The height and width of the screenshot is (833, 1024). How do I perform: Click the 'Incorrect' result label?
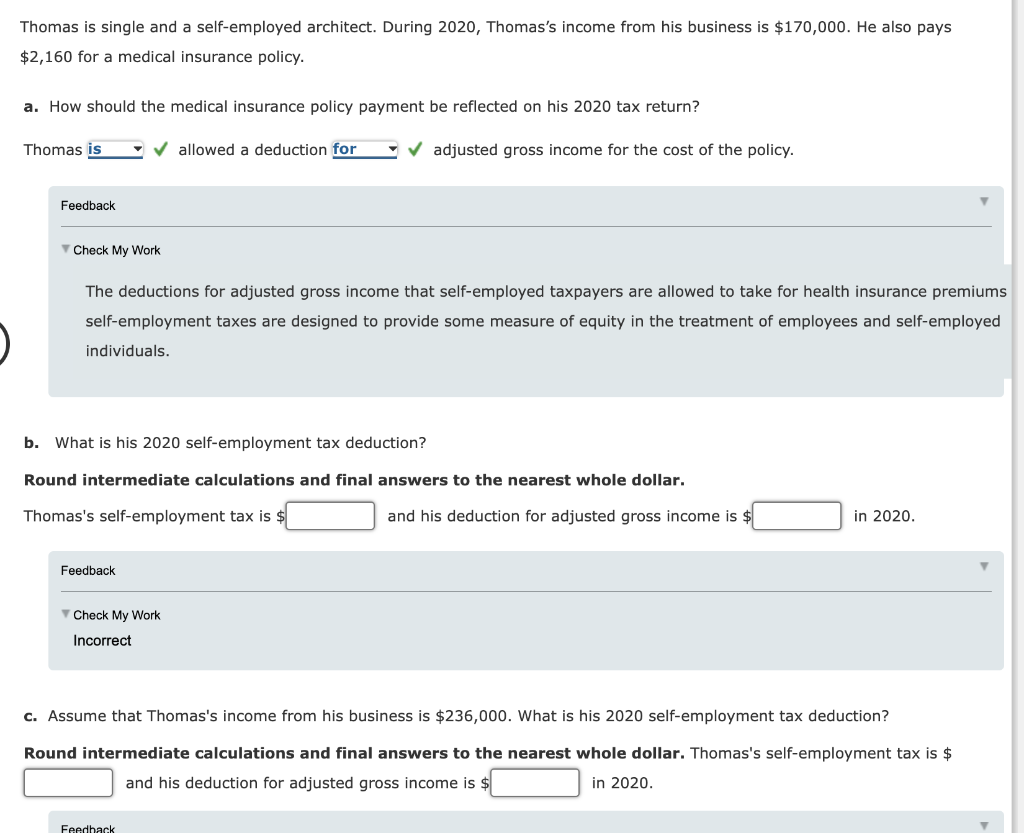(102, 640)
